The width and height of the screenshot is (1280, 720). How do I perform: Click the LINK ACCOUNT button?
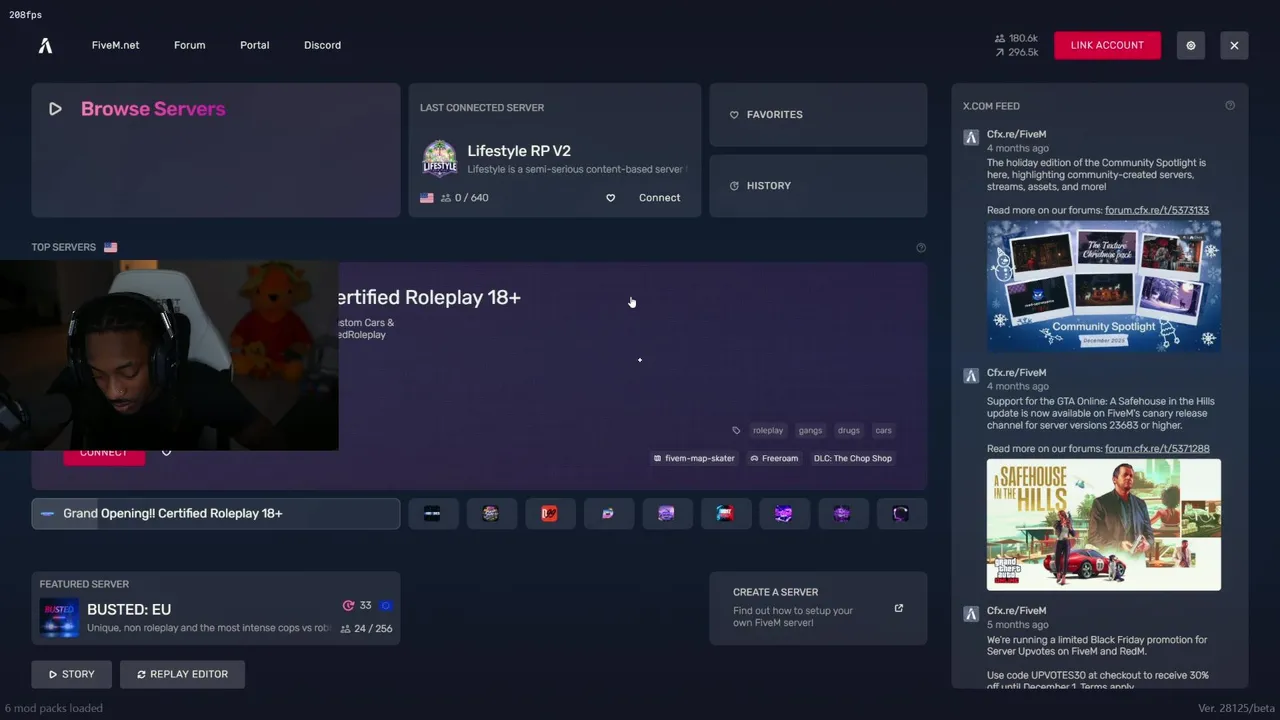coord(1107,45)
